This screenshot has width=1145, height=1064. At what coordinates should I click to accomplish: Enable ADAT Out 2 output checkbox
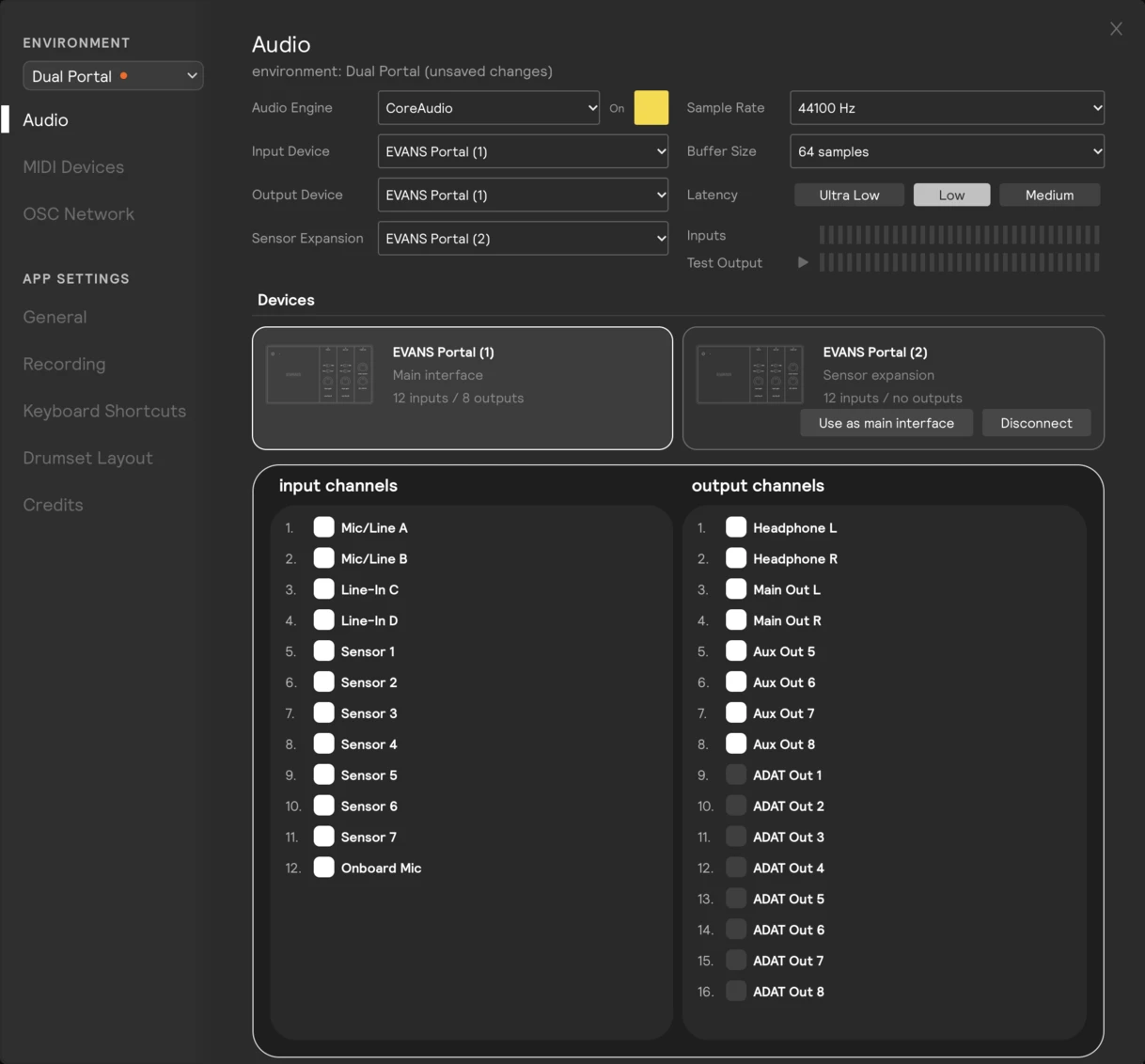click(x=736, y=806)
